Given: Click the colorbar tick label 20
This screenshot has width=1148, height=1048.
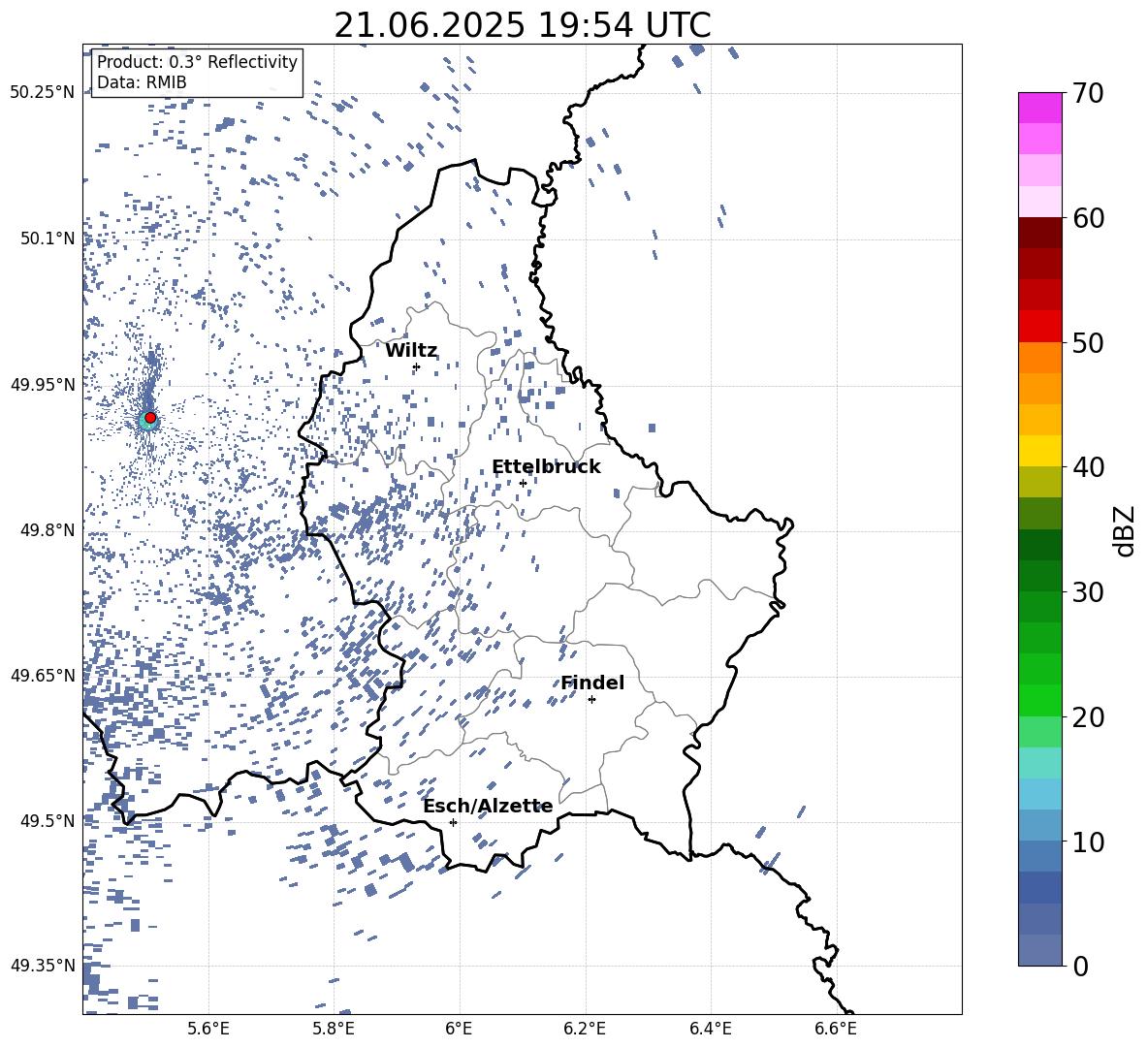Looking at the screenshot, I should pos(1088,717).
